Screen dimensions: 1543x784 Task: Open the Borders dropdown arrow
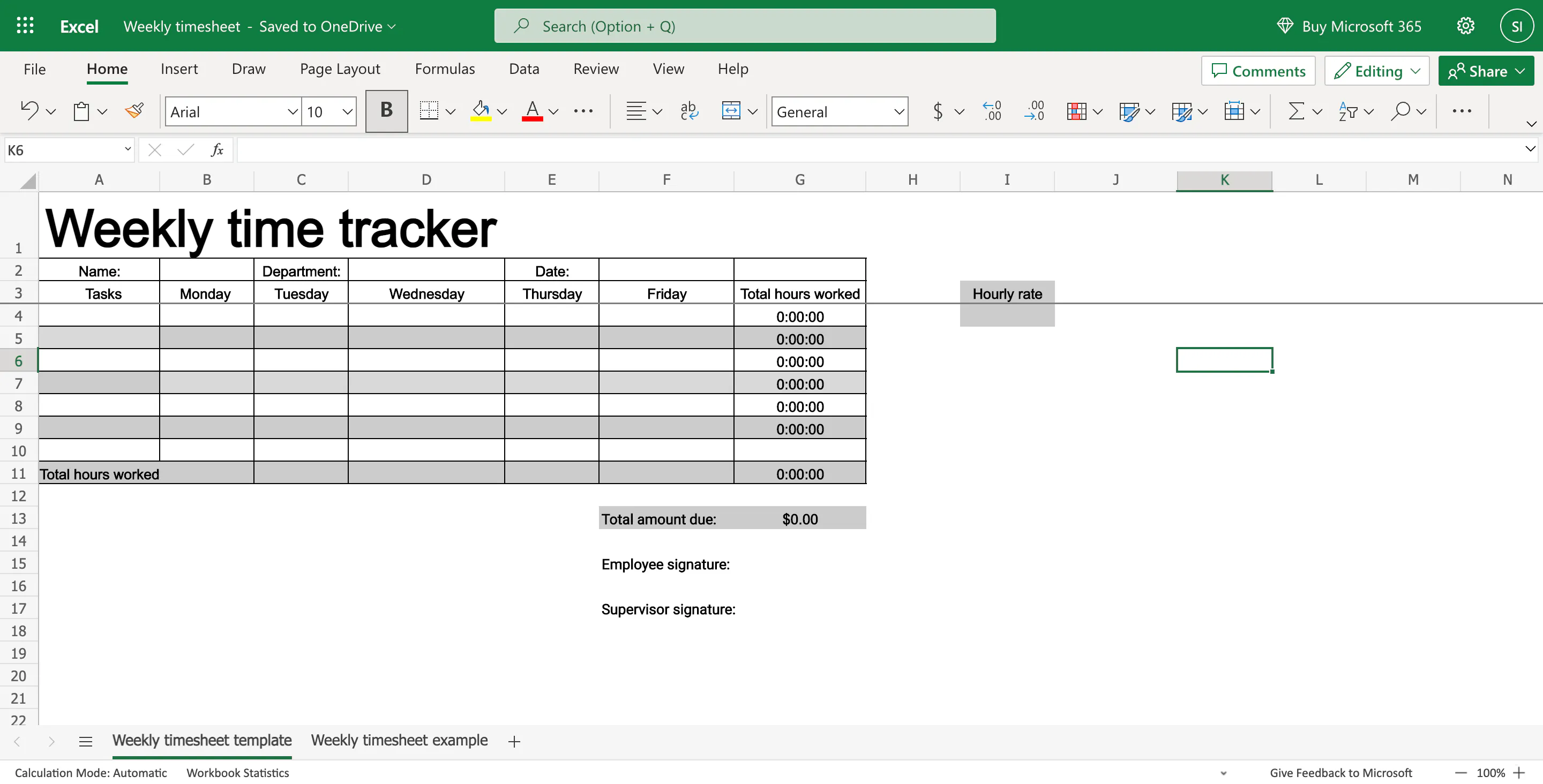point(451,111)
